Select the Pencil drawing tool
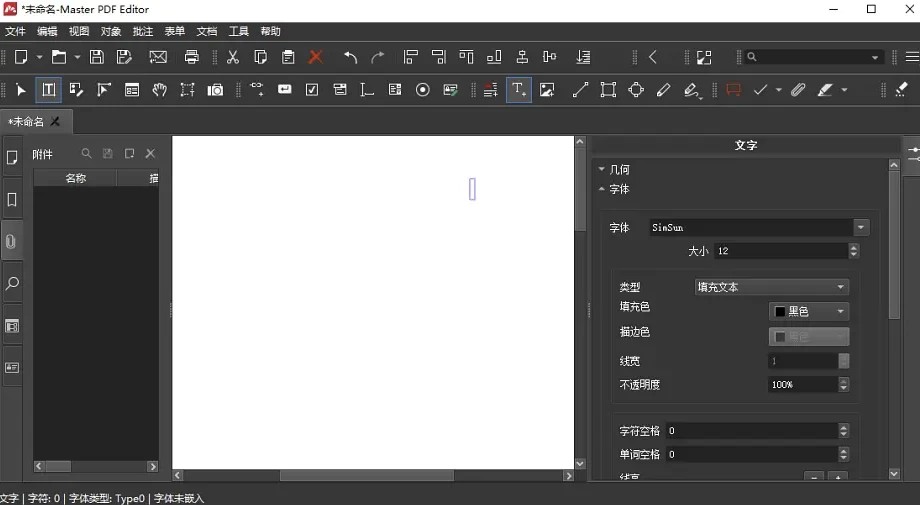The height and width of the screenshot is (505, 920). (x=663, y=90)
